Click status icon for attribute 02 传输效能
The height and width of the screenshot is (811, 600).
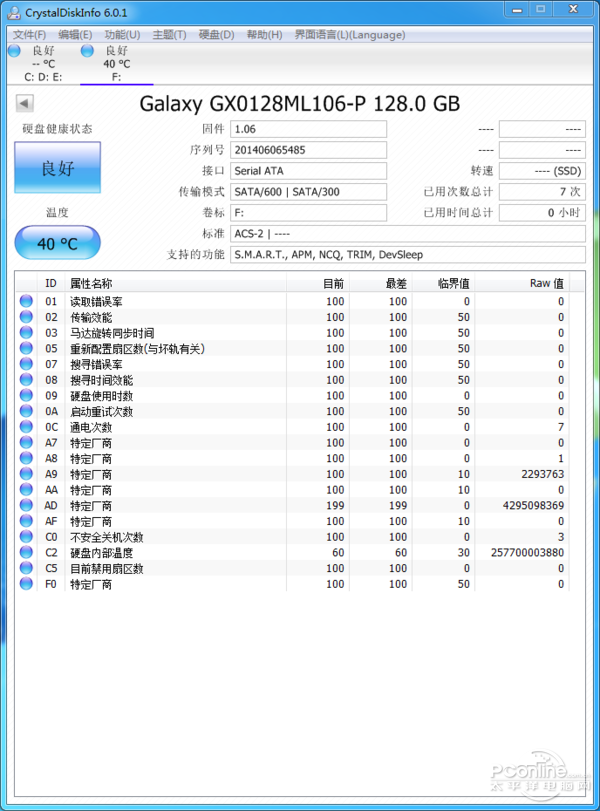(x=26, y=317)
